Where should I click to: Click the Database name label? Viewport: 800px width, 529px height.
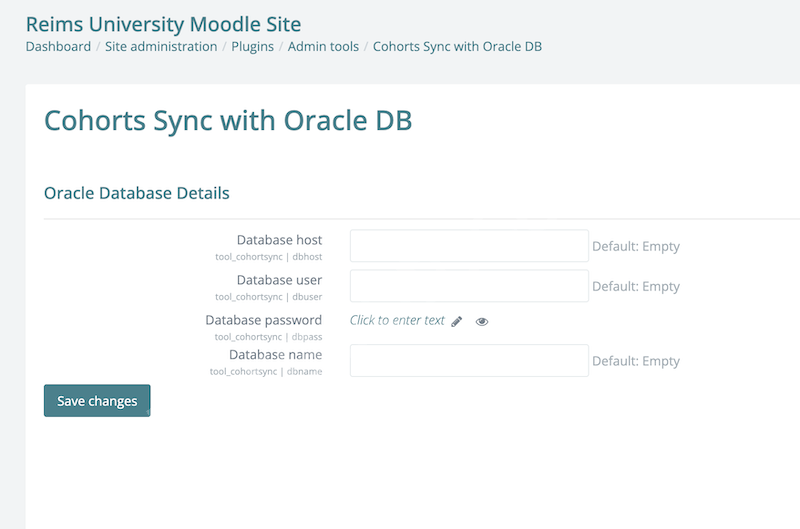tap(276, 355)
